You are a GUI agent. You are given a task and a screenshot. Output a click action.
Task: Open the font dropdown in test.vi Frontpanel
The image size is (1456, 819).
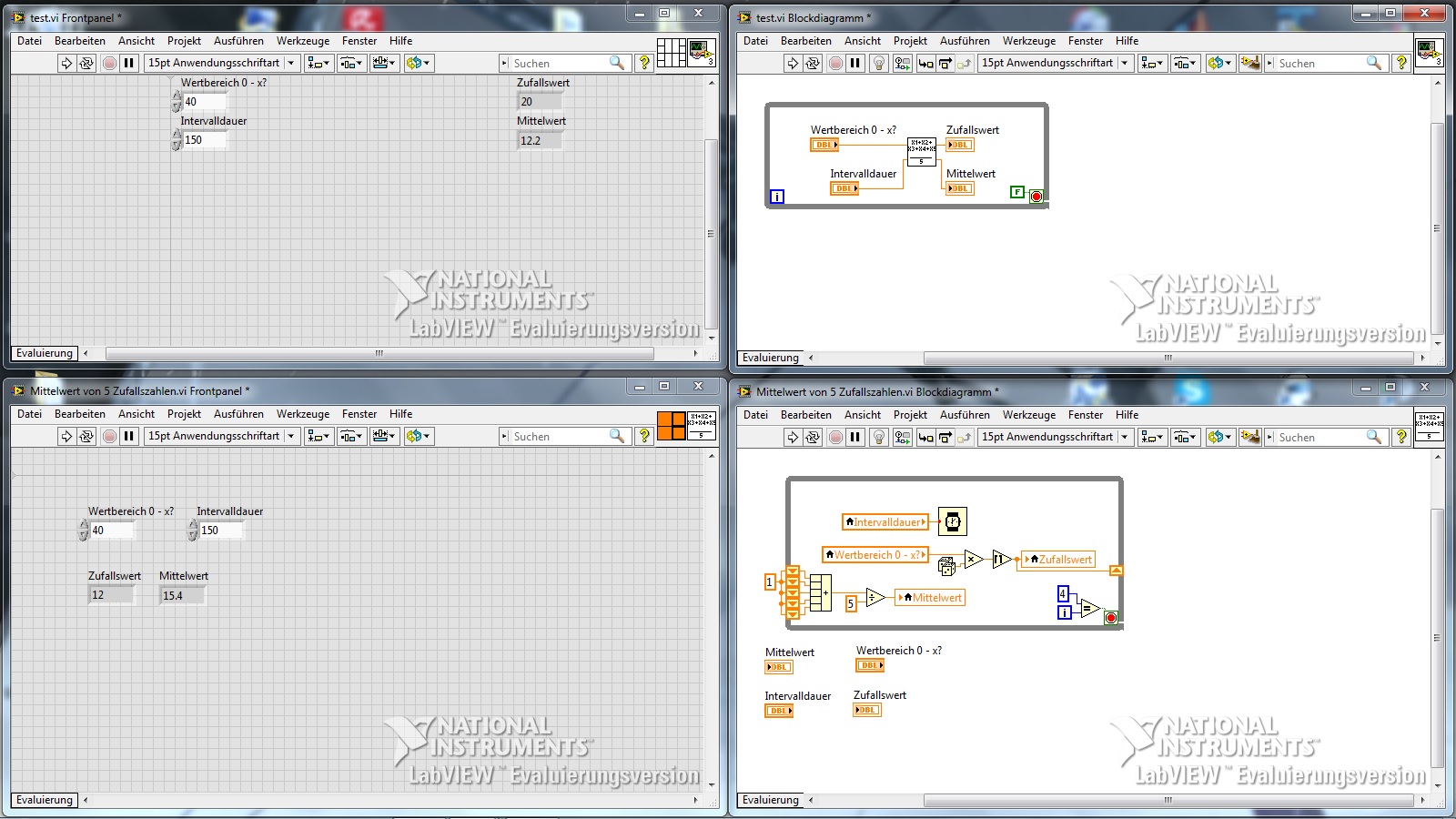click(x=221, y=63)
